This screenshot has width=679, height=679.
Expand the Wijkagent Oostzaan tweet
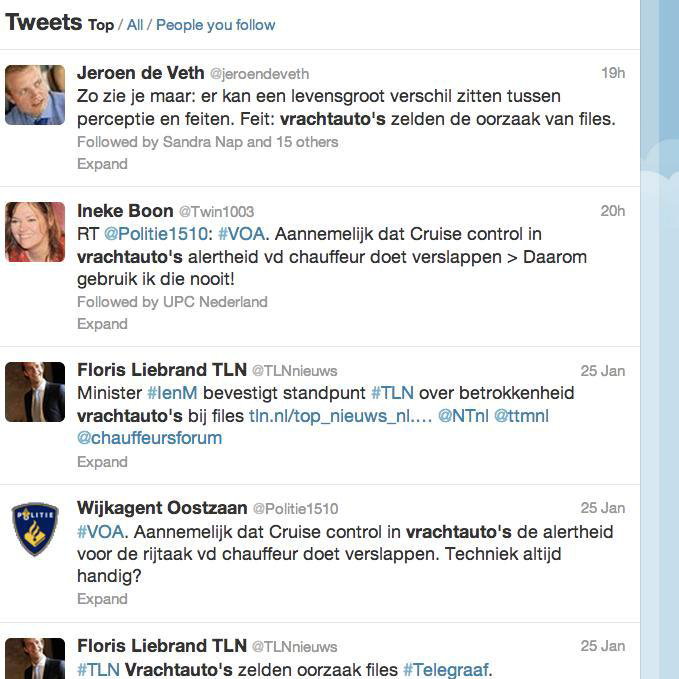pos(102,598)
